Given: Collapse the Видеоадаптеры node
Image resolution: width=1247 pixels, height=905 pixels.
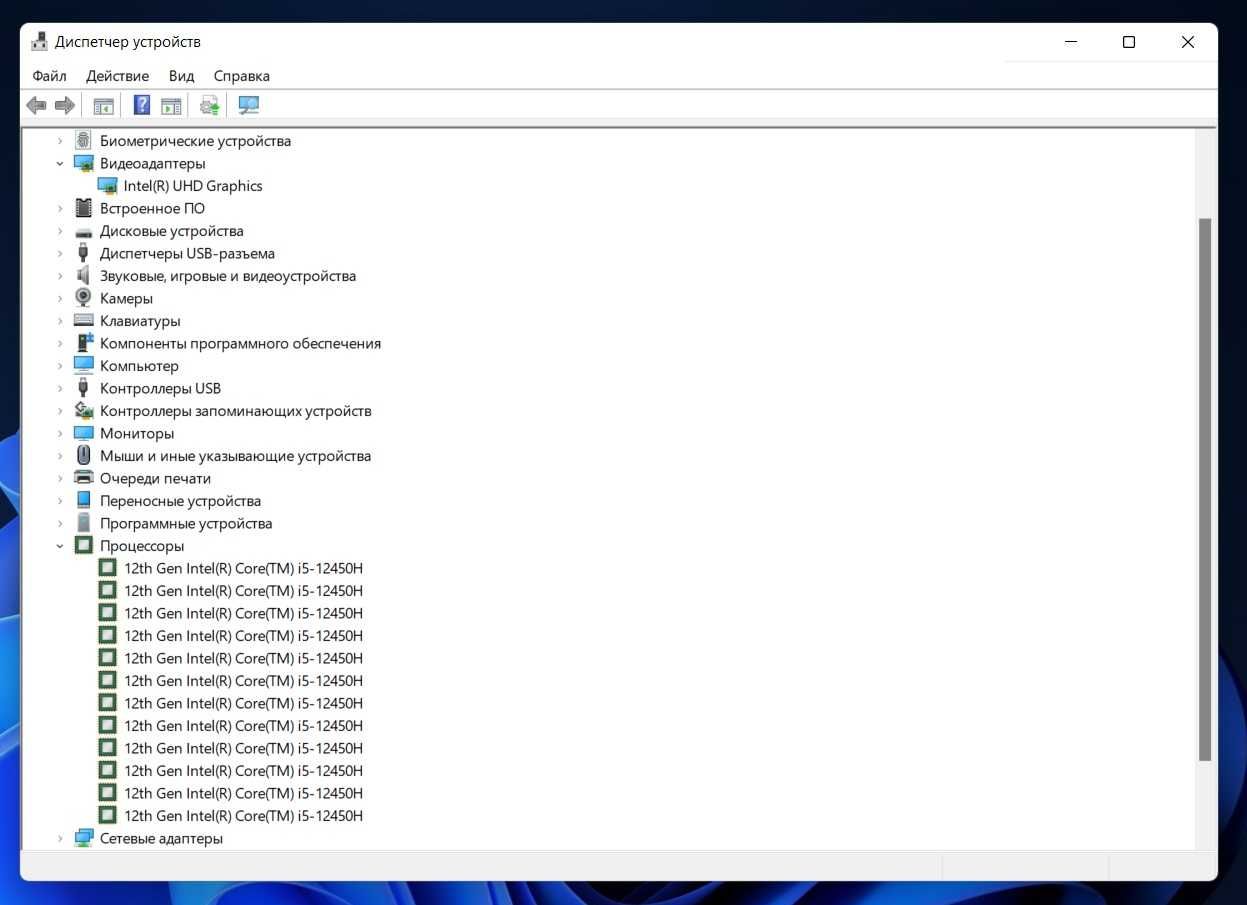Looking at the screenshot, I should [60, 163].
